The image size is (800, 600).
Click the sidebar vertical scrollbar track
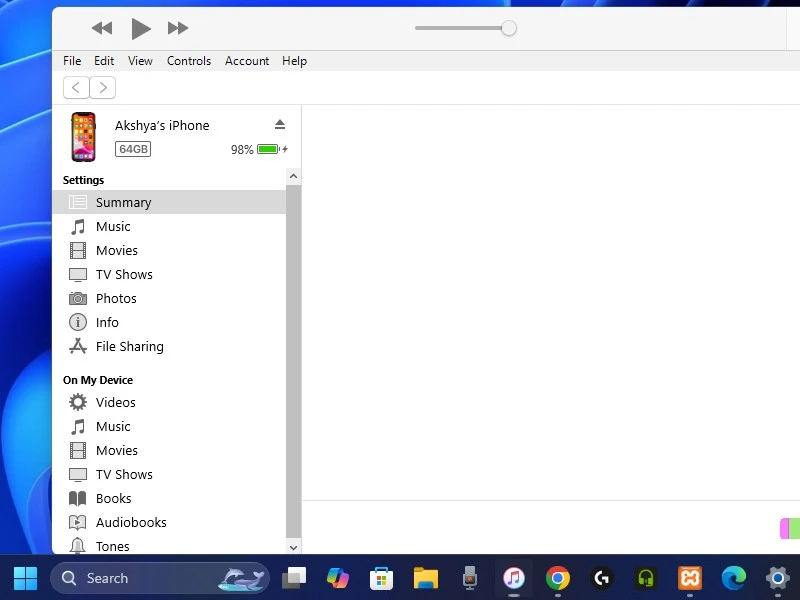[x=293, y=362]
